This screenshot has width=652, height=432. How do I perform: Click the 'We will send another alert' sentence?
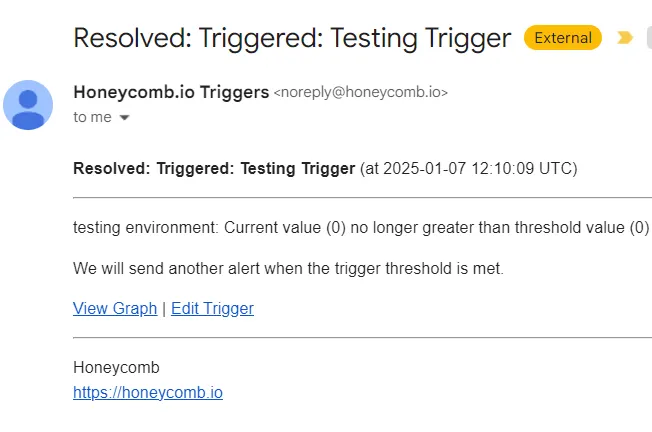pyautogui.click(x=289, y=268)
